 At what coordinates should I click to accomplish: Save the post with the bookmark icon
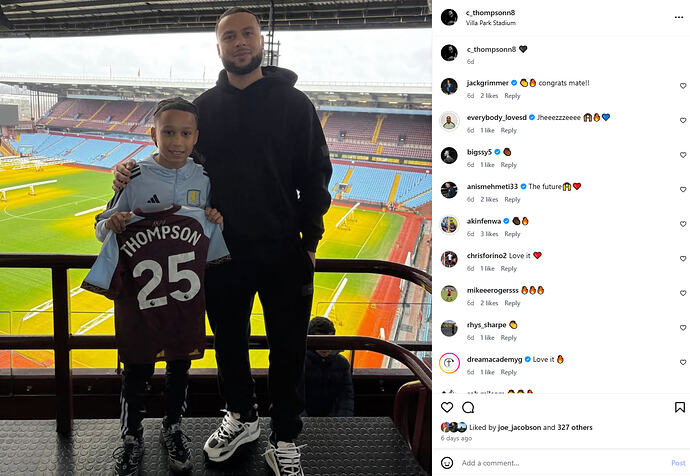[679, 407]
